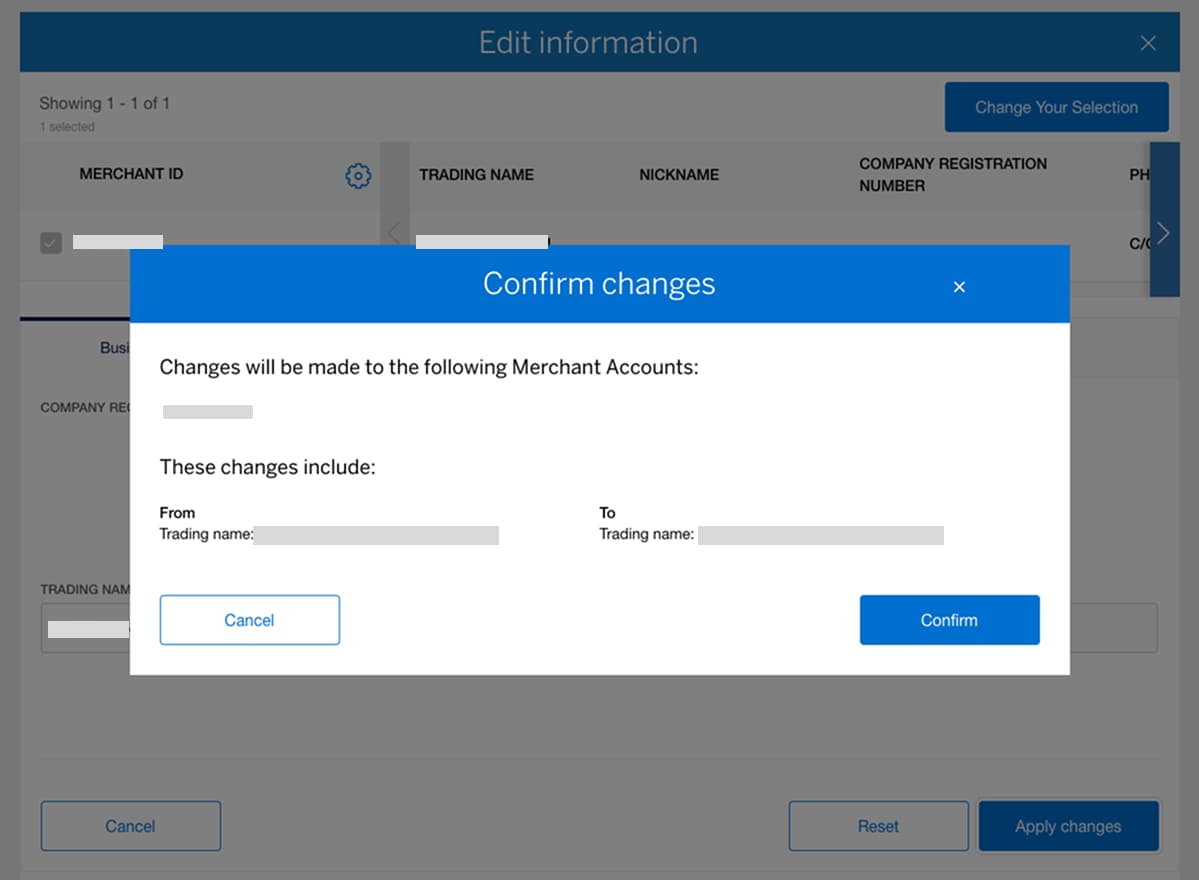This screenshot has width=1199, height=880.
Task: Select the Merchant ID column header
Action: click(x=132, y=174)
